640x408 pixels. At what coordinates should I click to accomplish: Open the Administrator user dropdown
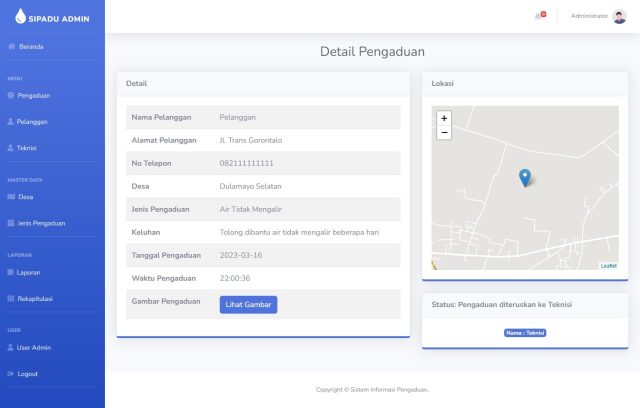pos(589,16)
